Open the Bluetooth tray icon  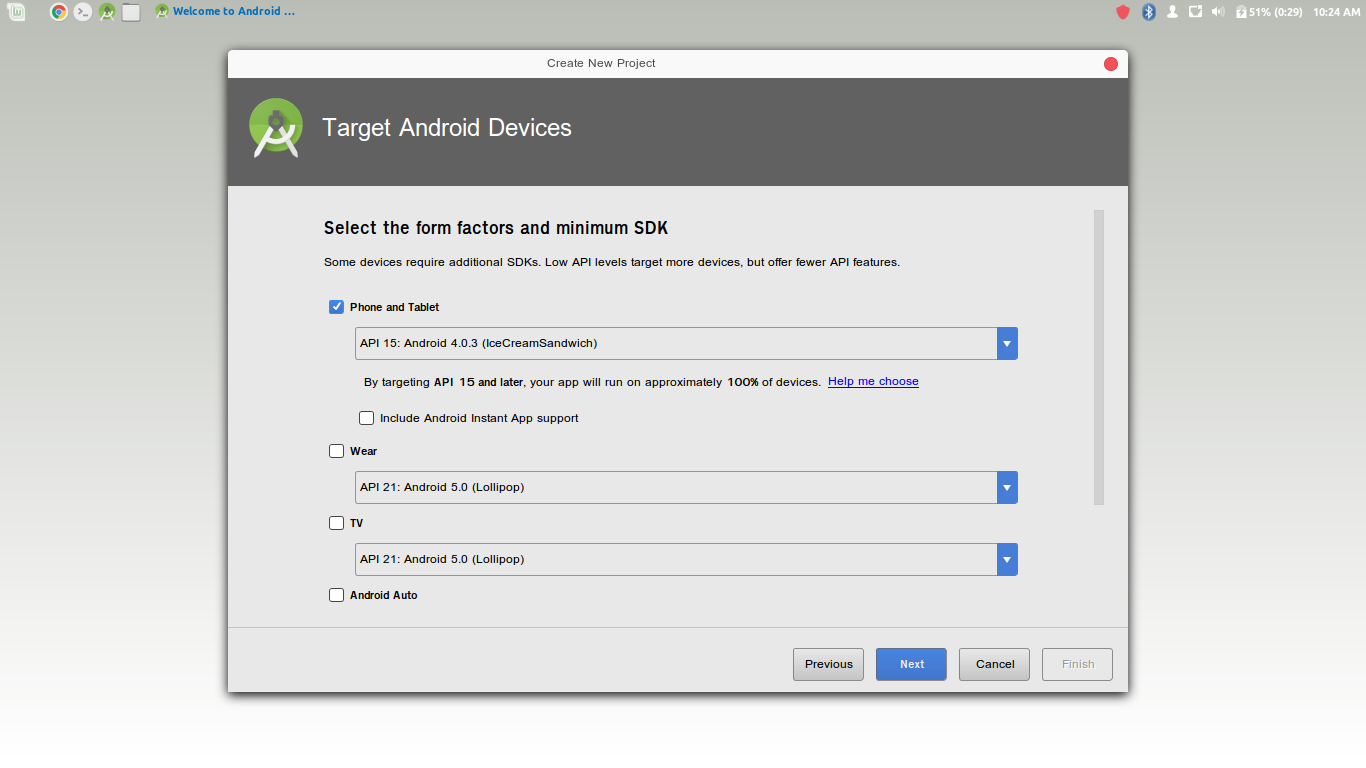[1149, 12]
